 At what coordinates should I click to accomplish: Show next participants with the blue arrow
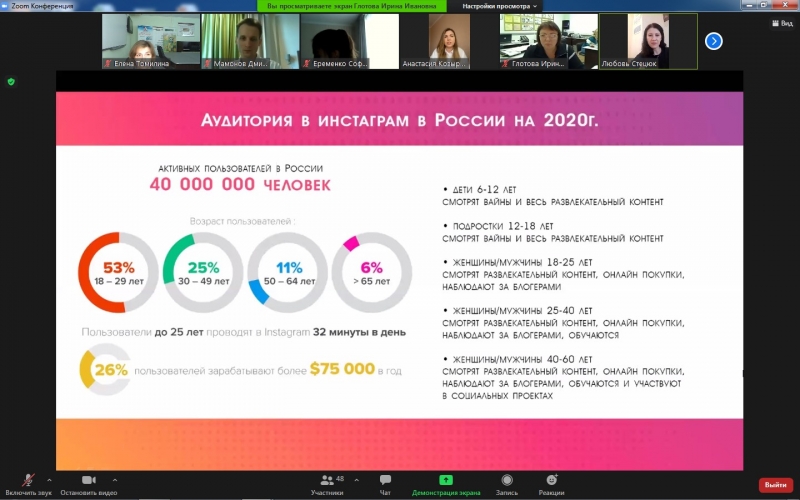click(713, 41)
